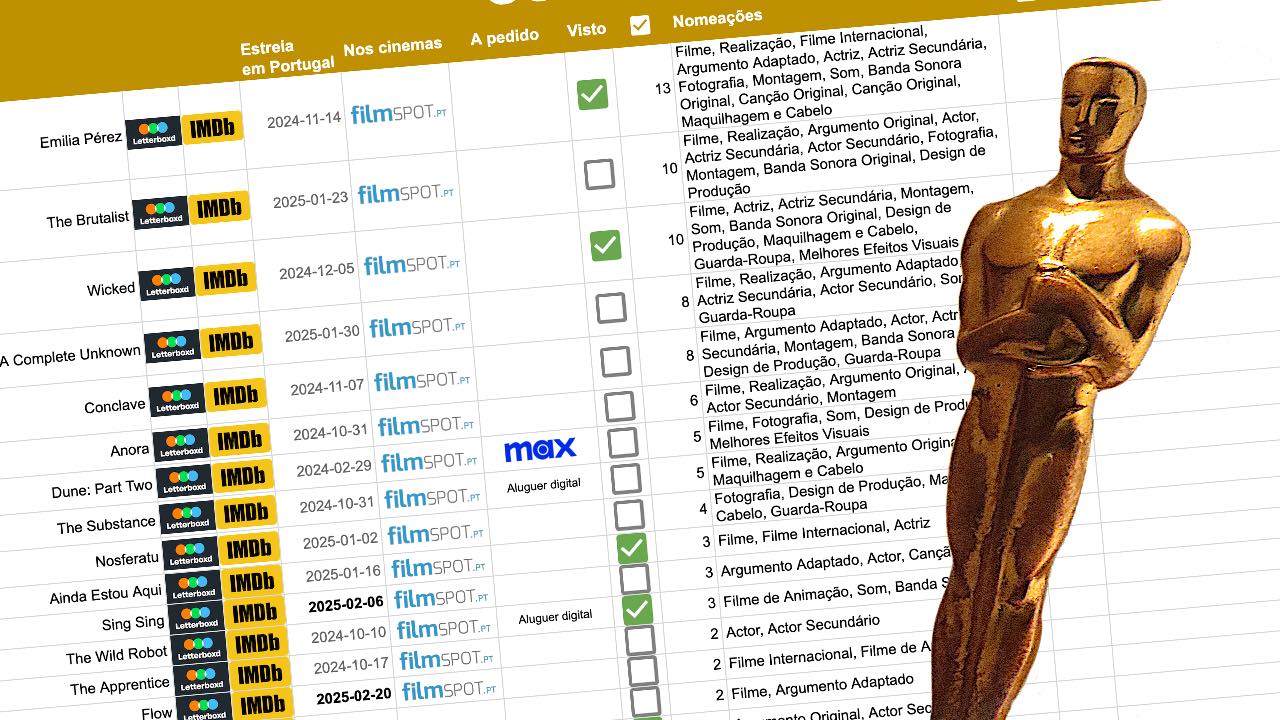Uncheck the Visto box for Ainda Estou Aqui
The width and height of the screenshot is (1280, 720).
[632, 548]
